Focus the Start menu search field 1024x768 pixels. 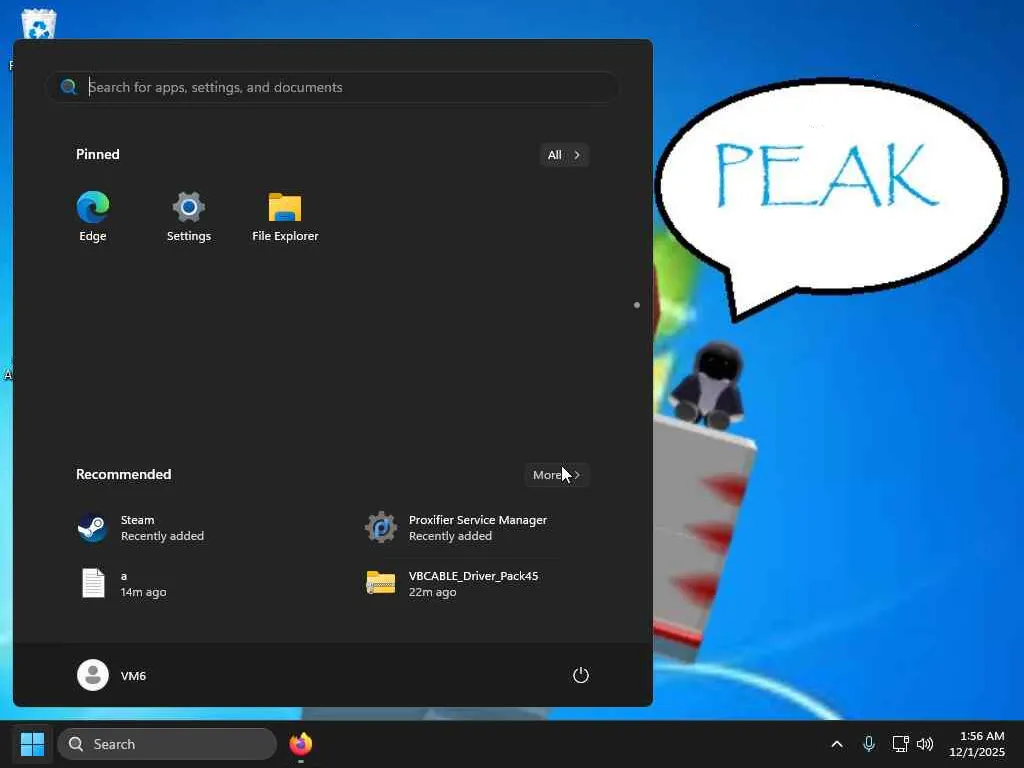[332, 87]
